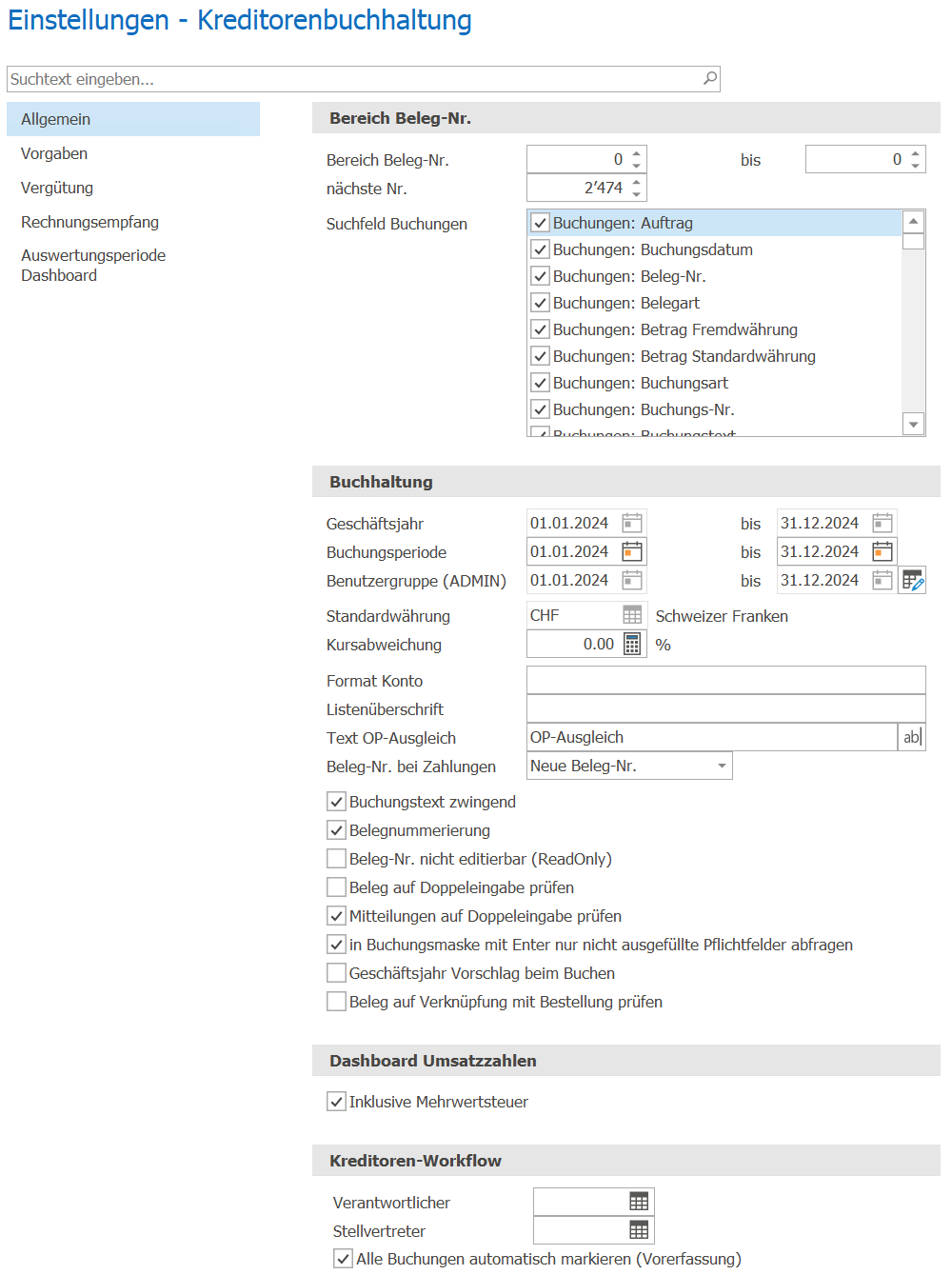The height and width of the screenshot is (1275, 952).
Task: Uncheck Buchungen: Buchungsdatum in list
Action: (540, 249)
